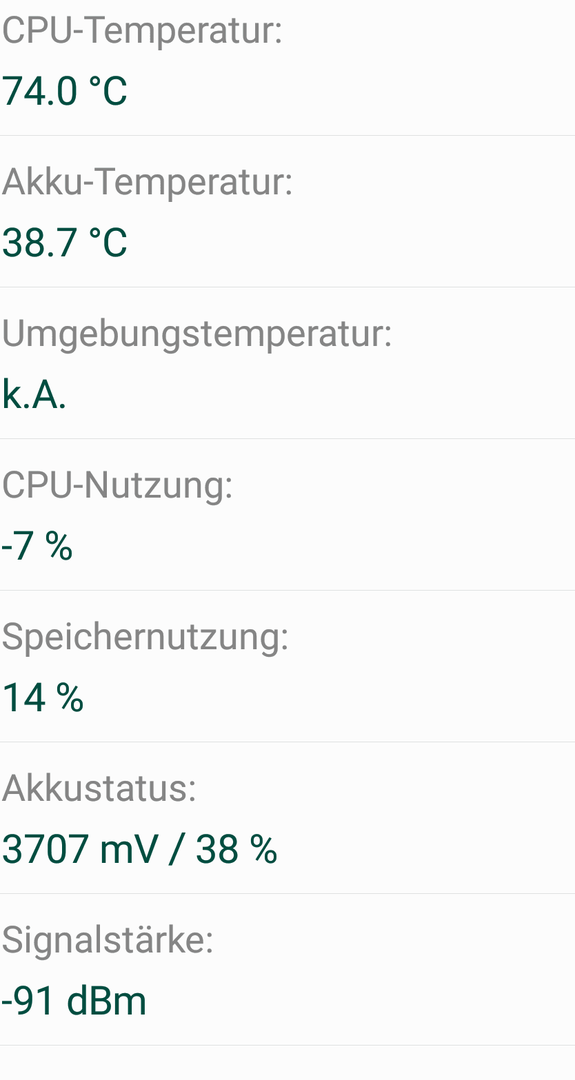575x1080 pixels.
Task: Click the divider below the CPU-Temperatur row
Action: [287, 136]
